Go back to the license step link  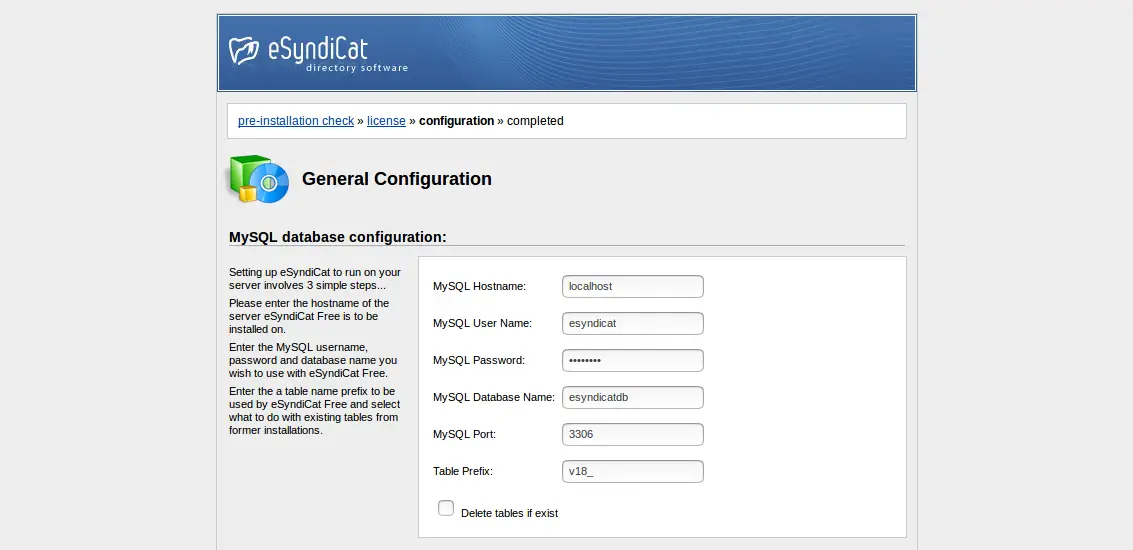[x=386, y=121]
